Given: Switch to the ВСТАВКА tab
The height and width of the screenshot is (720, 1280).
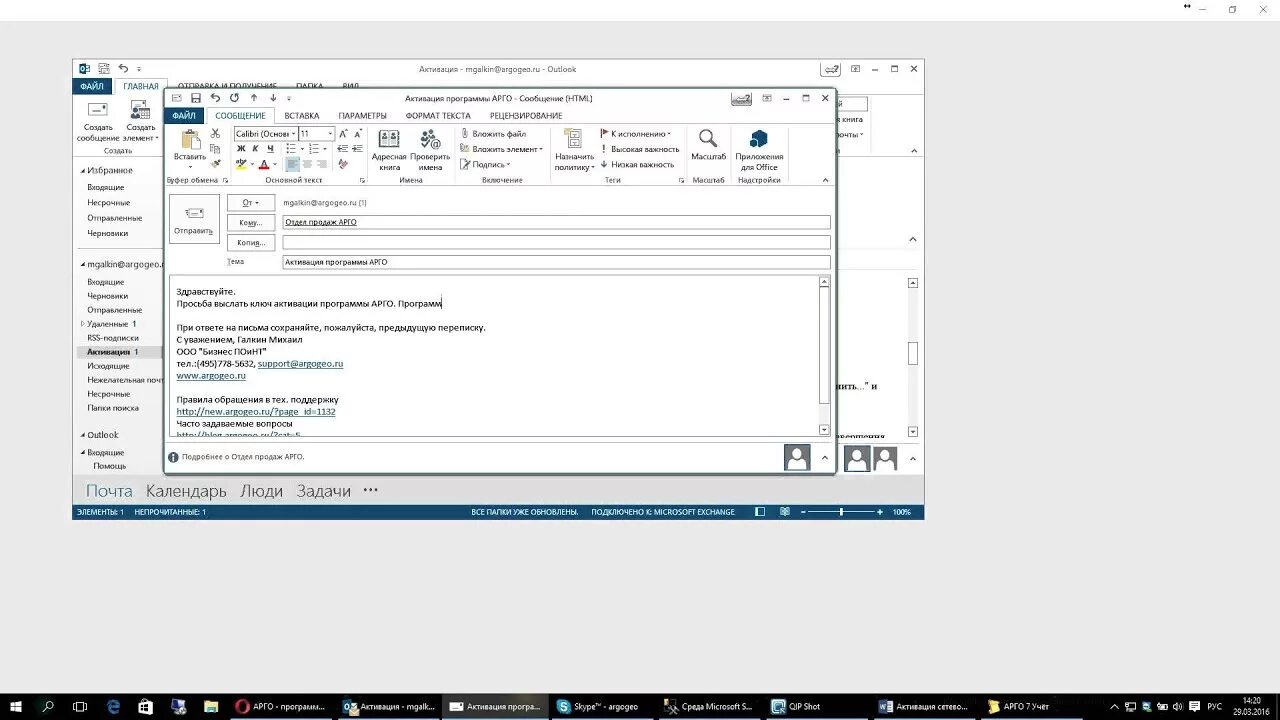Looking at the screenshot, I should [x=302, y=116].
